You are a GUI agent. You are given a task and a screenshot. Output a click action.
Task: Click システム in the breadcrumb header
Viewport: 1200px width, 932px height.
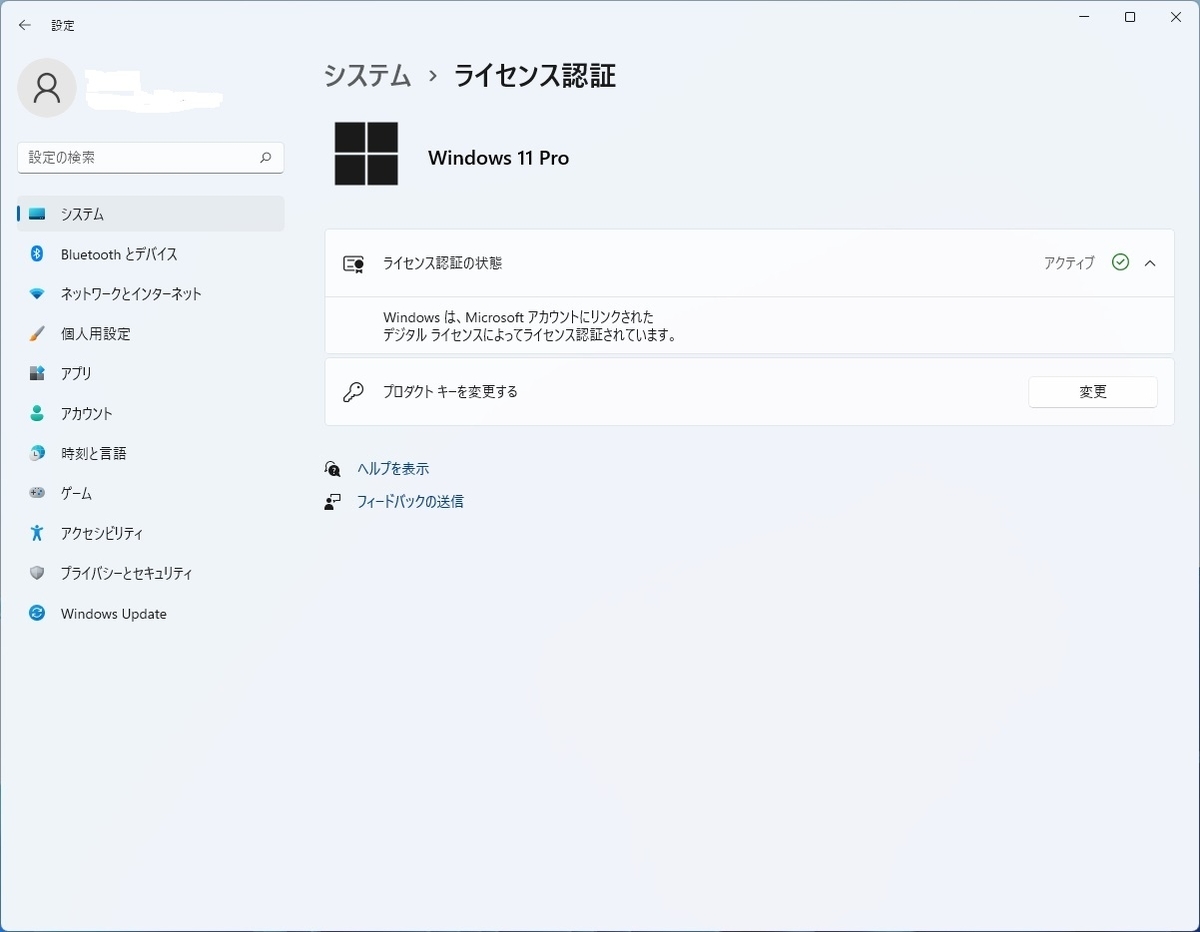[367, 75]
